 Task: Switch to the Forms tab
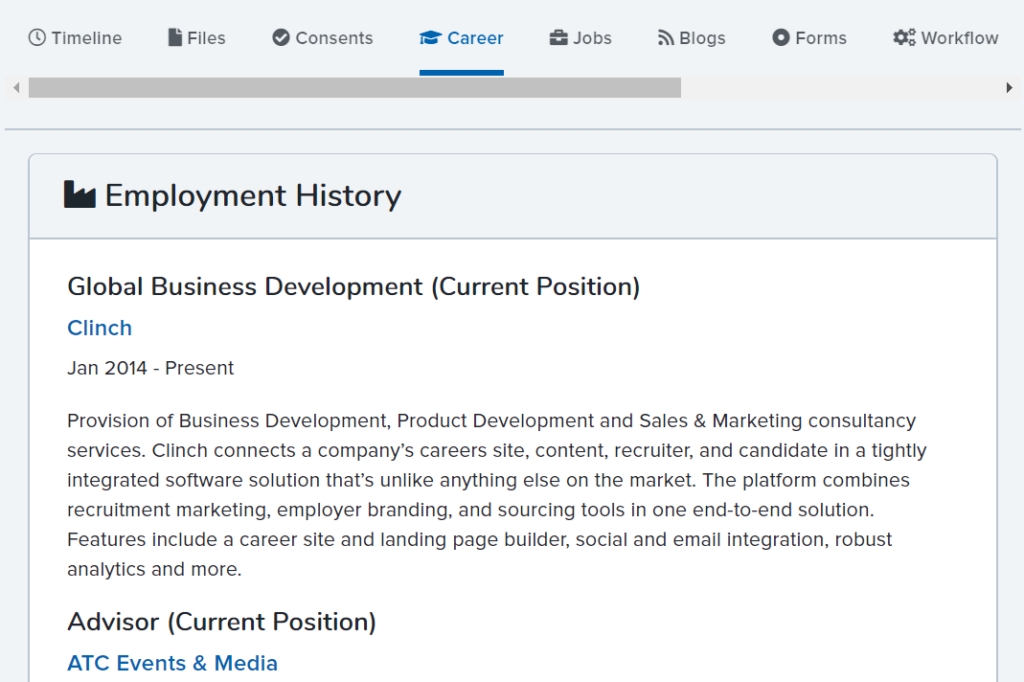(809, 38)
